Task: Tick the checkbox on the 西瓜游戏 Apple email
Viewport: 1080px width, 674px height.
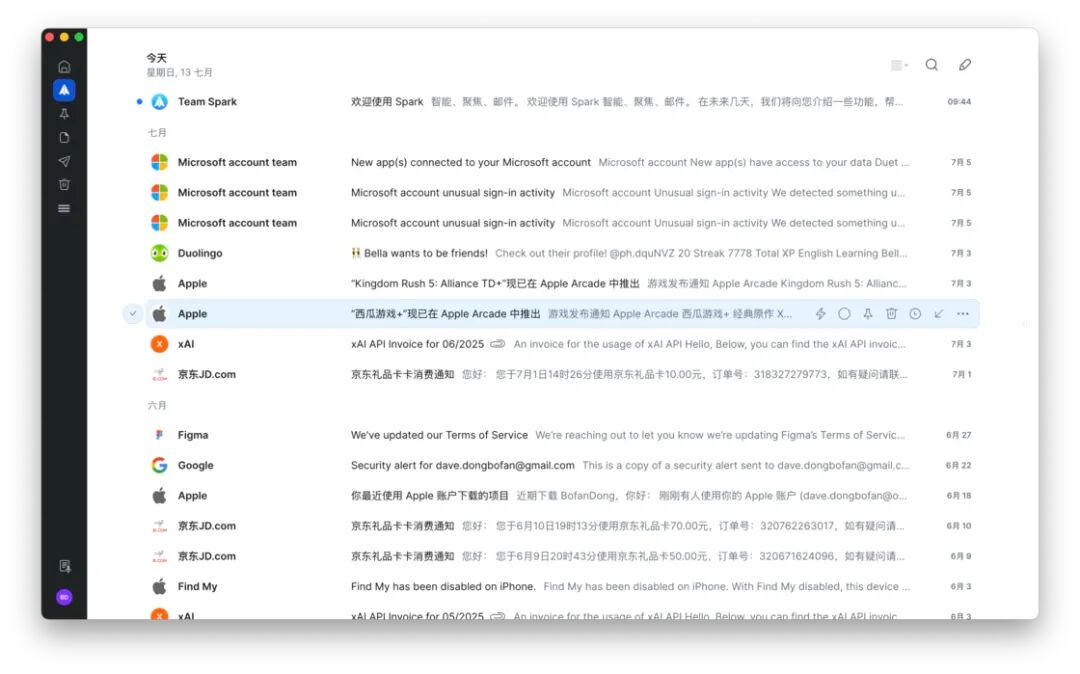Action: (x=132, y=314)
